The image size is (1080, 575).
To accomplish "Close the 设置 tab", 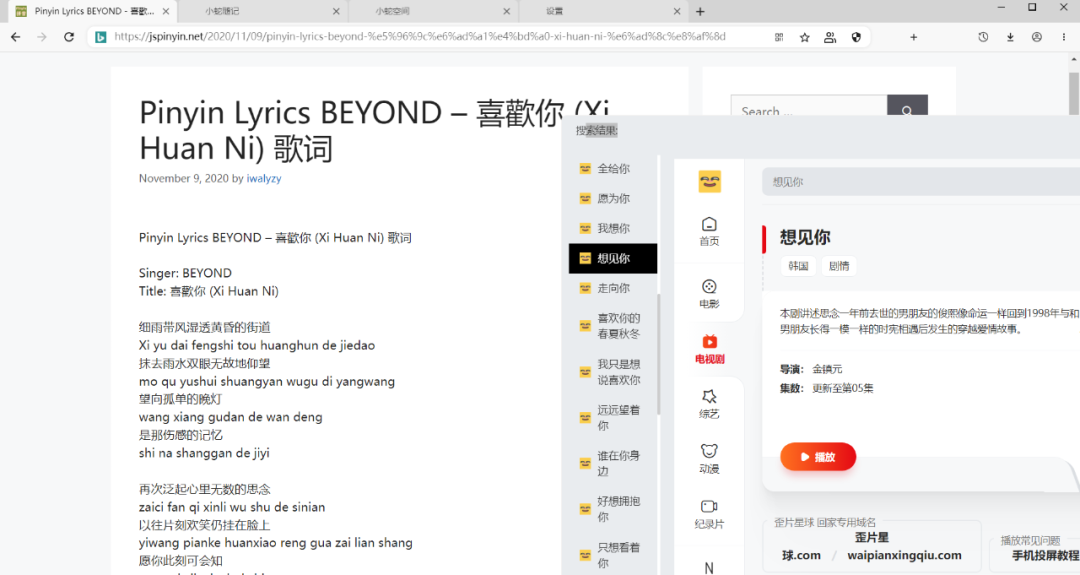I will [677, 11].
